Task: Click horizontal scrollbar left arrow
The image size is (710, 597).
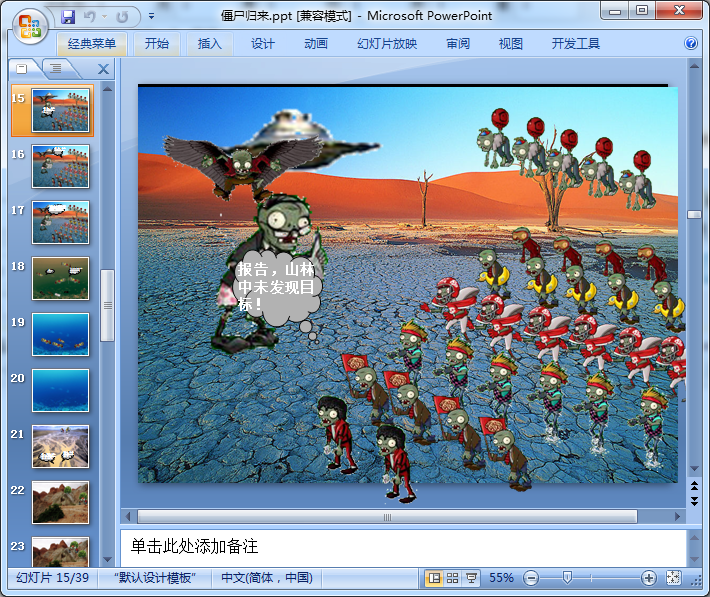Action: pyautogui.click(x=128, y=516)
